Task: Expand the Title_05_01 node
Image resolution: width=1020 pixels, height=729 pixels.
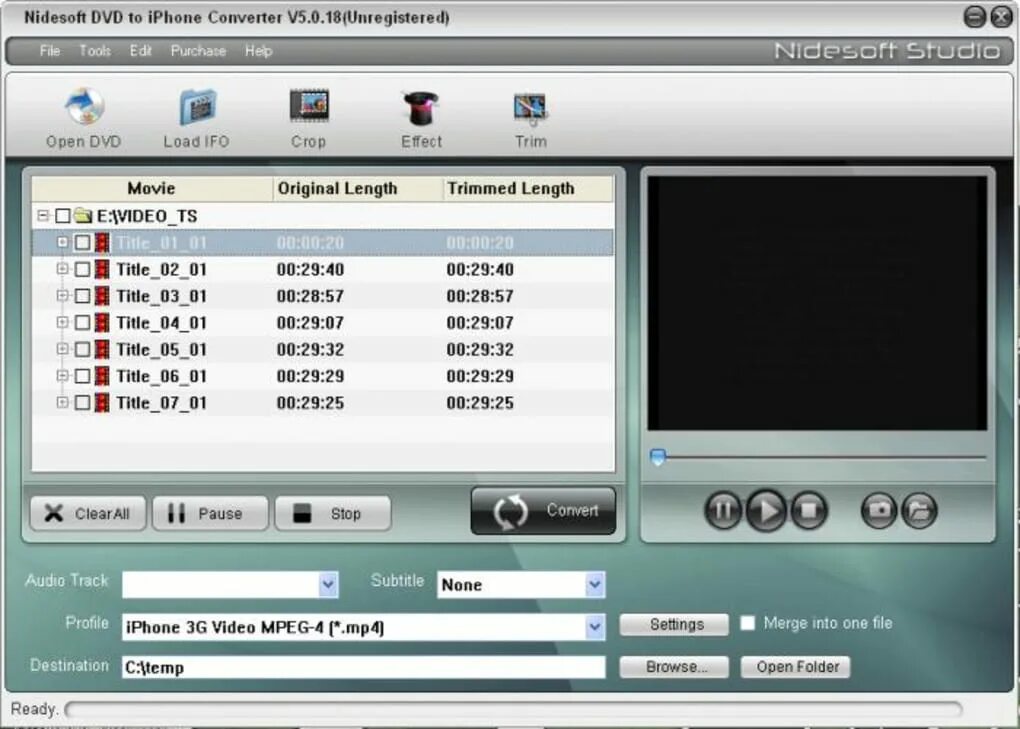Action: tap(62, 349)
